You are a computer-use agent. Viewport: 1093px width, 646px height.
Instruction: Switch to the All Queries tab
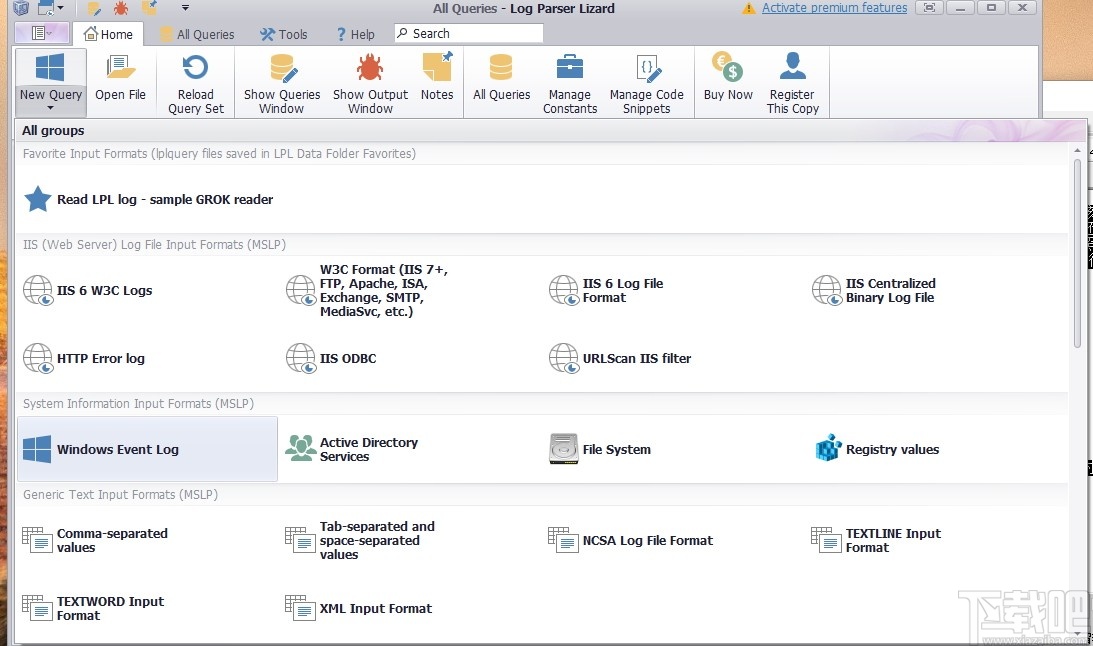197,34
